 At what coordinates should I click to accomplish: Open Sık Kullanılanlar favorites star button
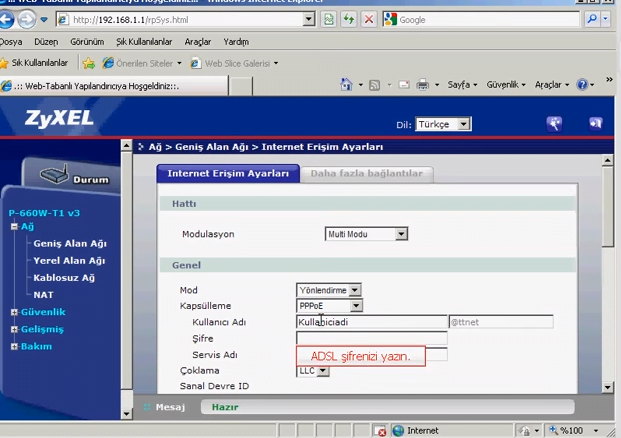(34, 63)
